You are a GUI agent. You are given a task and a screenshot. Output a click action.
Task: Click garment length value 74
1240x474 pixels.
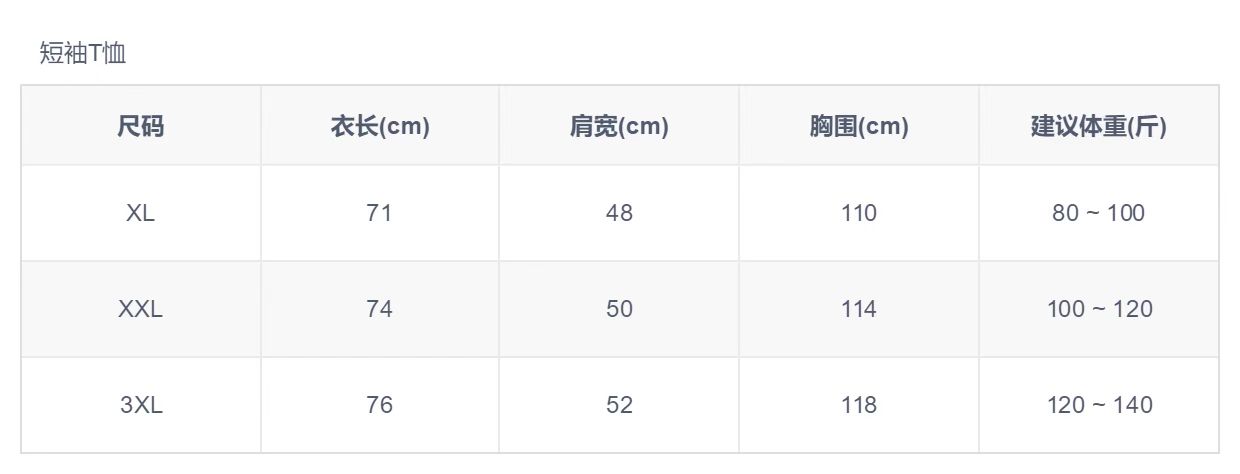coord(380,309)
